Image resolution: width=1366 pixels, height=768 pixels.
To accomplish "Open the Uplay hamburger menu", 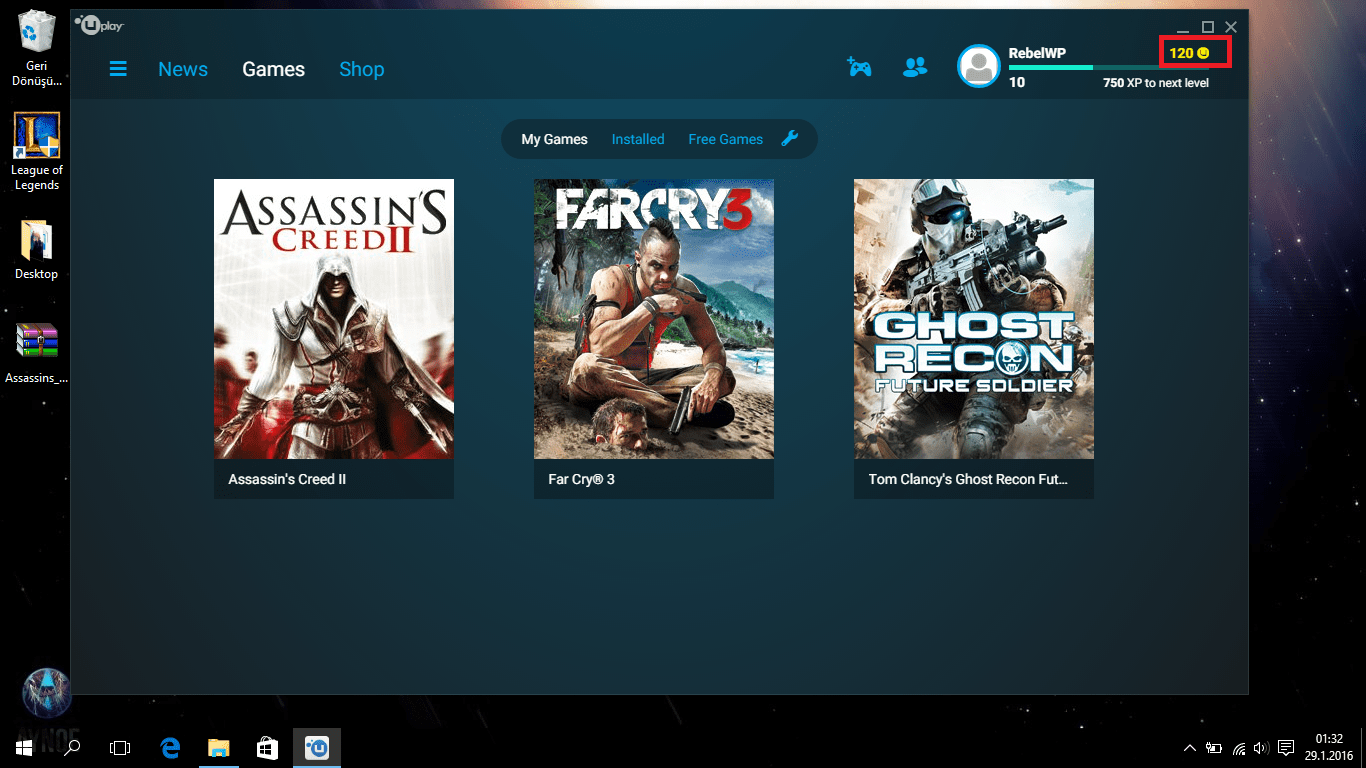I will (118, 69).
